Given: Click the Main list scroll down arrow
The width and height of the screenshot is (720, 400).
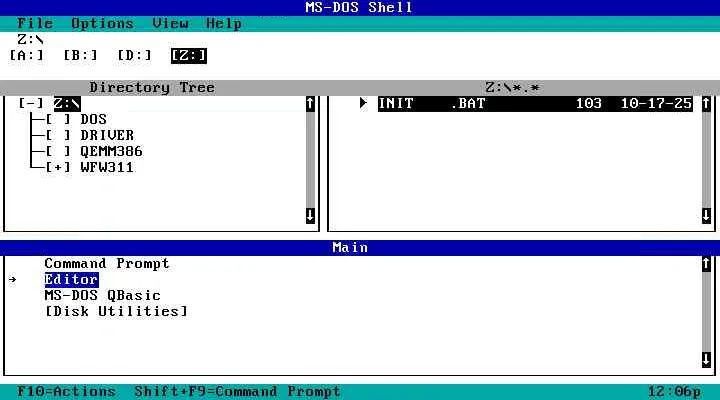Looking at the screenshot, I should [x=706, y=360].
